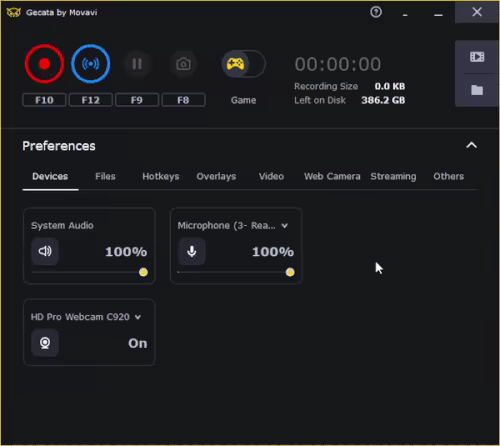Click the Game label text
Viewport: 500px width, 446px height.
click(x=243, y=100)
